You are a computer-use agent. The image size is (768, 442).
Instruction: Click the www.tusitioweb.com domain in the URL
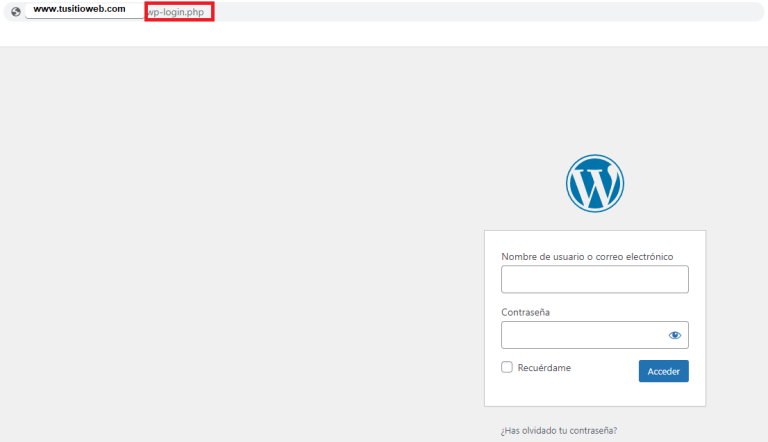pyautogui.click(x=79, y=10)
